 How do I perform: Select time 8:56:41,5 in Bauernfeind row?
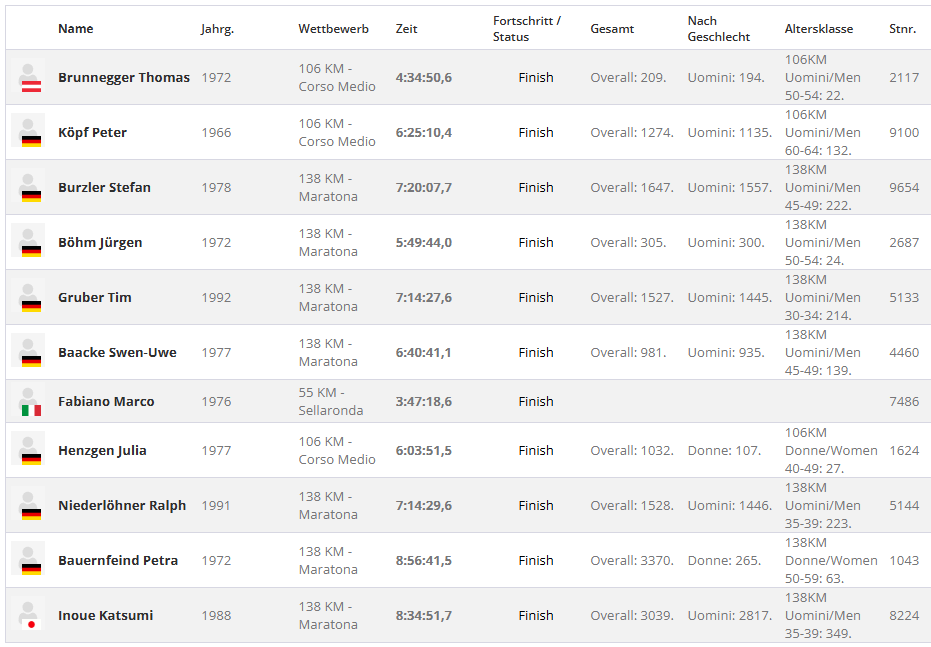pyautogui.click(x=424, y=560)
